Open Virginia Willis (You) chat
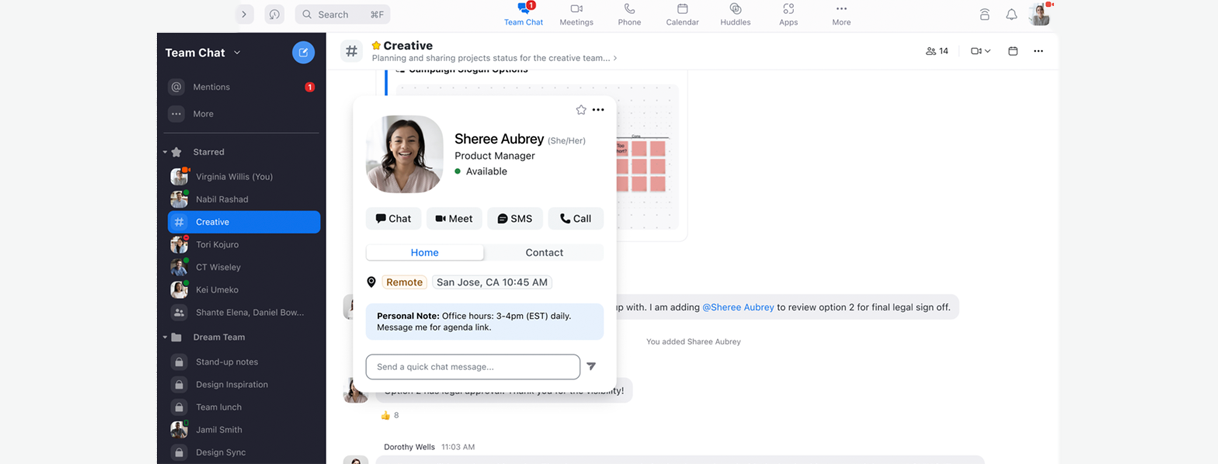1218x464 pixels. coord(244,177)
